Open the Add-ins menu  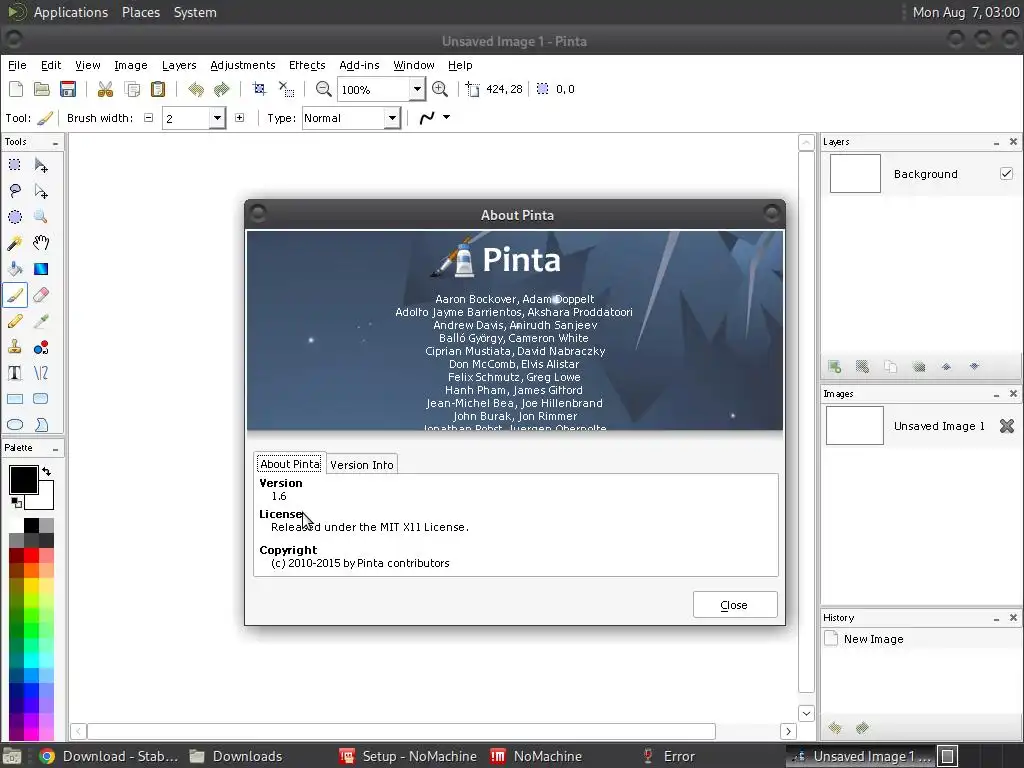pos(359,65)
